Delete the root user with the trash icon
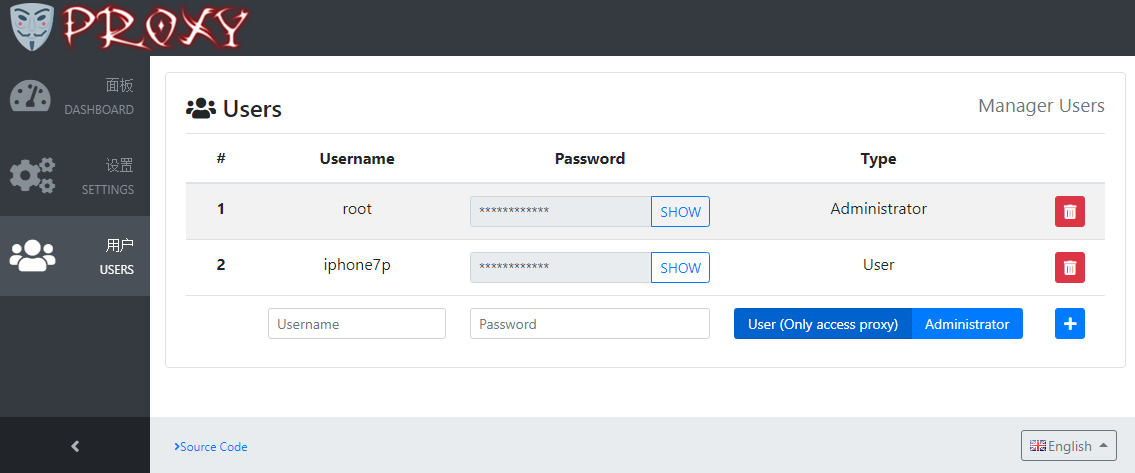Viewport: 1135px width, 473px height. (1069, 212)
